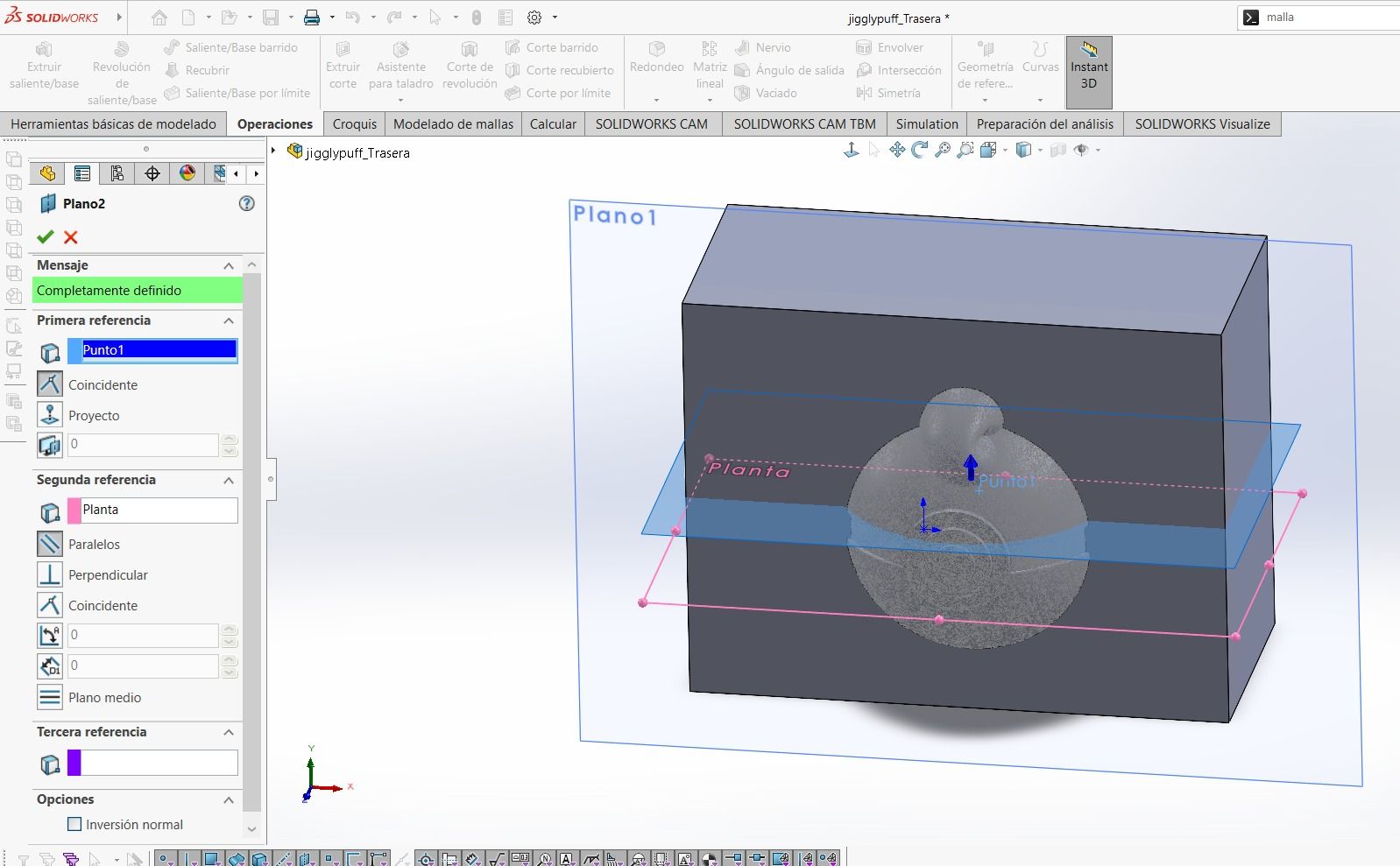1400x866 pixels.
Task: Toggle Coincidente under Segunda referencia
Action: pyautogui.click(x=50, y=605)
